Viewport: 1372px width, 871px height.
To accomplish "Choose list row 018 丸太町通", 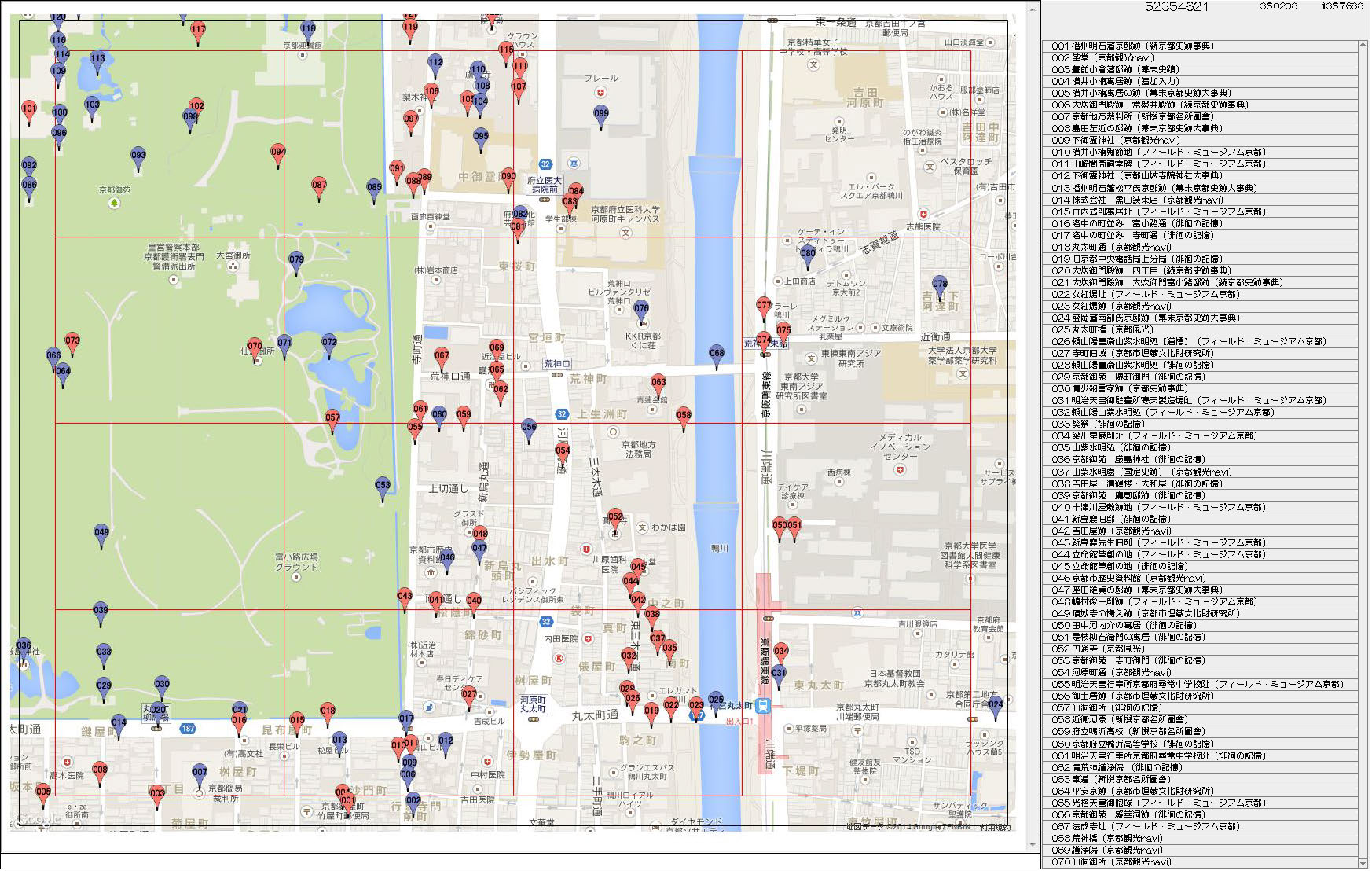I will (1201, 247).
